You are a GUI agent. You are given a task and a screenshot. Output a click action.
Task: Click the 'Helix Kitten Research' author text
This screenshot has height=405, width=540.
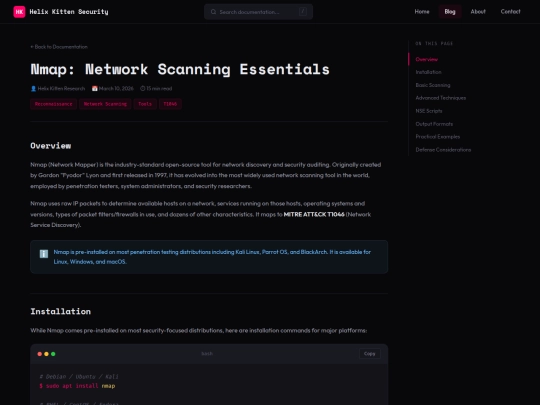(x=61, y=89)
